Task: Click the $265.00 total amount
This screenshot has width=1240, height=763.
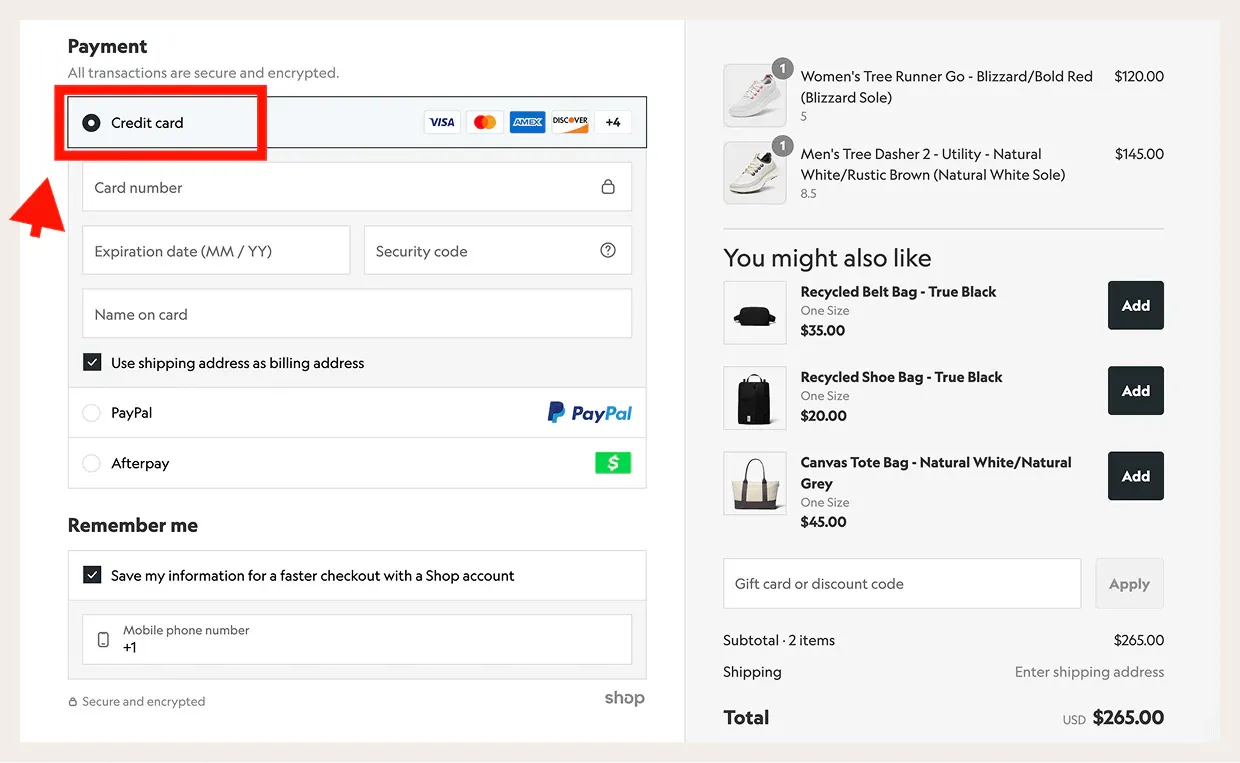Action: tap(1128, 717)
